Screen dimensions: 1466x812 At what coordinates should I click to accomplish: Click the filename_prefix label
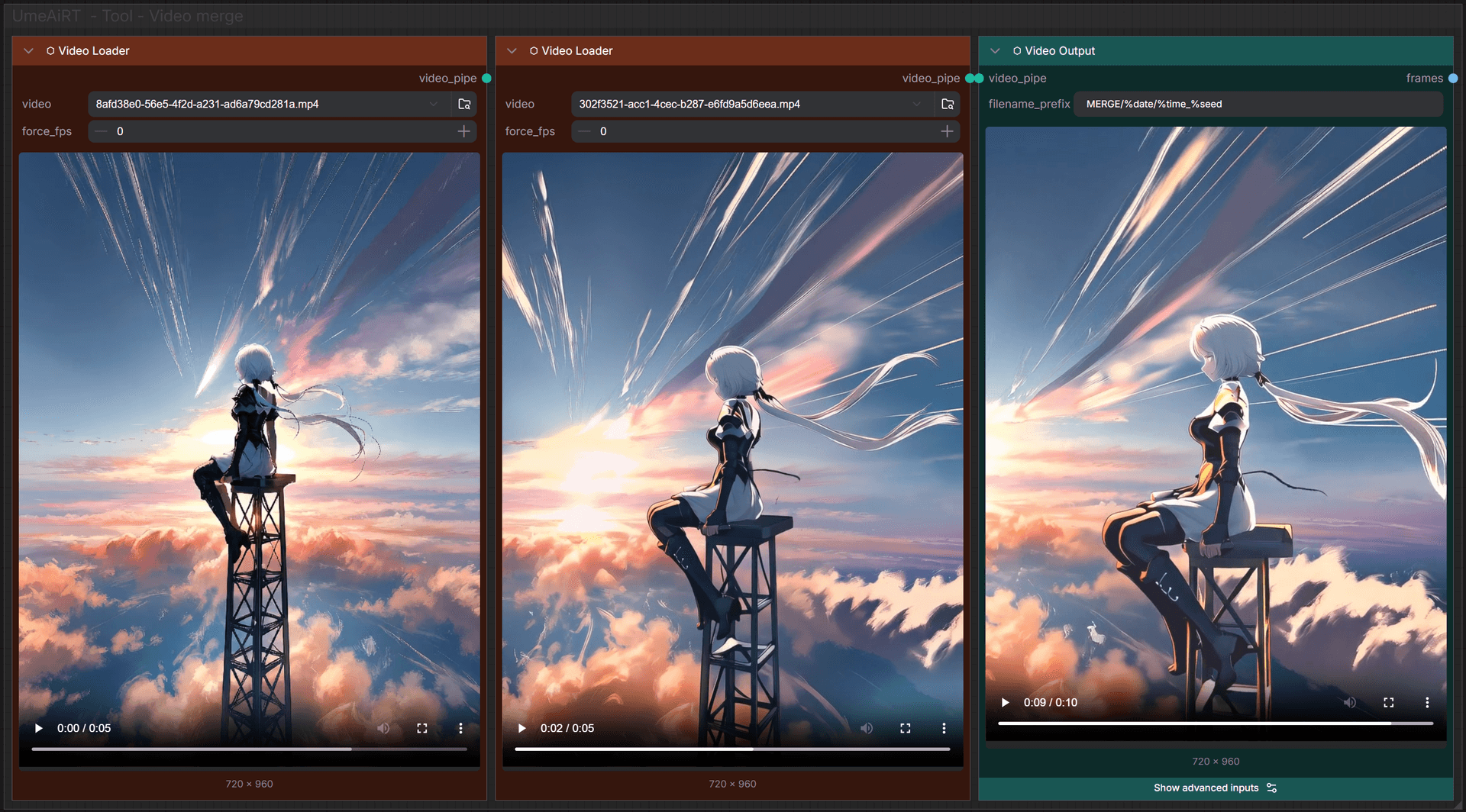1028,104
